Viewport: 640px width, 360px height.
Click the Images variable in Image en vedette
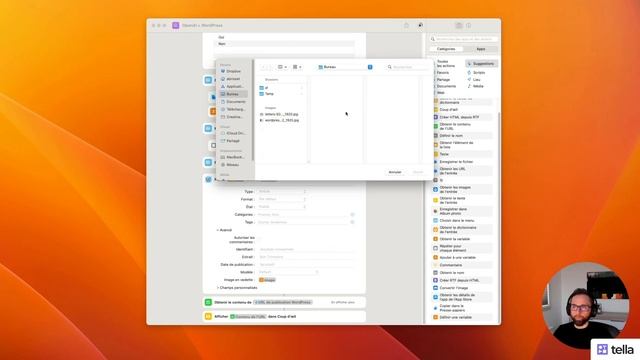[267, 280]
